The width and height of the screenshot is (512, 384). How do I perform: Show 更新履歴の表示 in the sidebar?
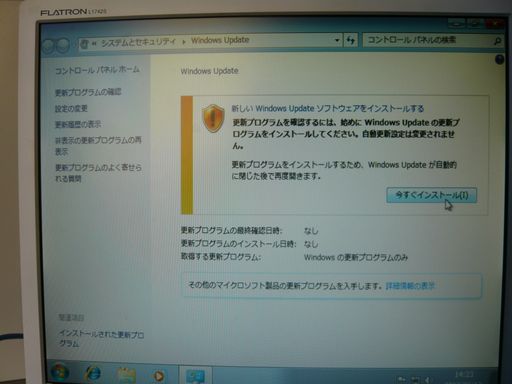pos(78,124)
